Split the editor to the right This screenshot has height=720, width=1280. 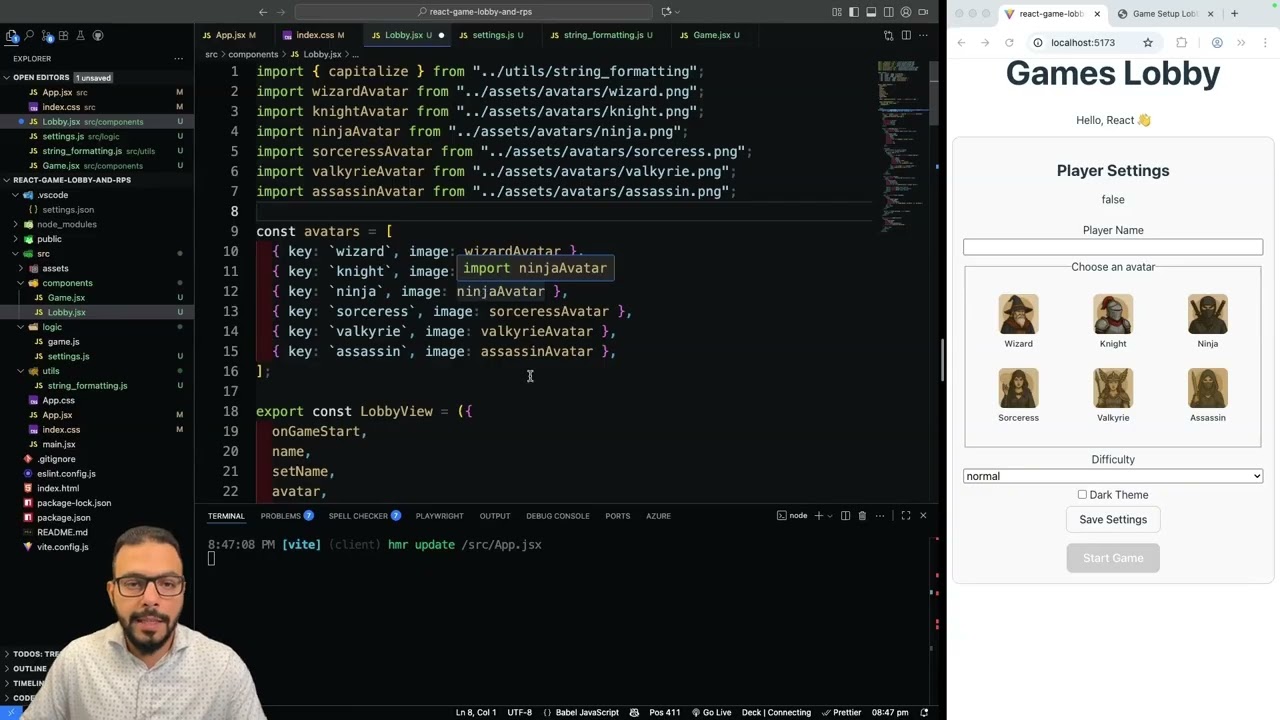(906, 35)
